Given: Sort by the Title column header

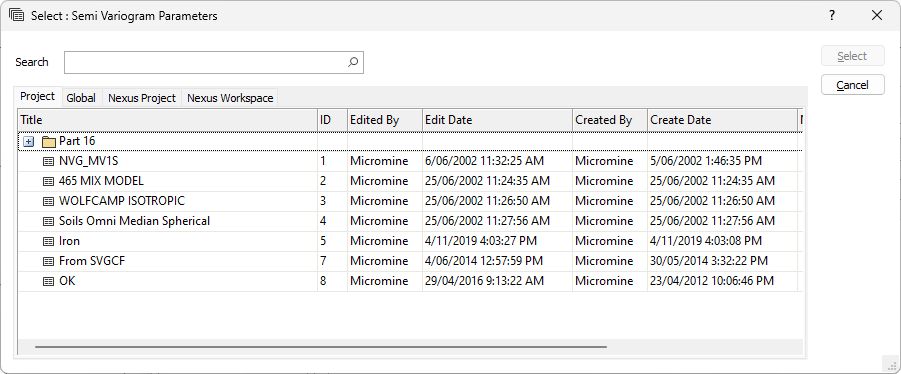Looking at the screenshot, I should pyautogui.click(x=168, y=120).
